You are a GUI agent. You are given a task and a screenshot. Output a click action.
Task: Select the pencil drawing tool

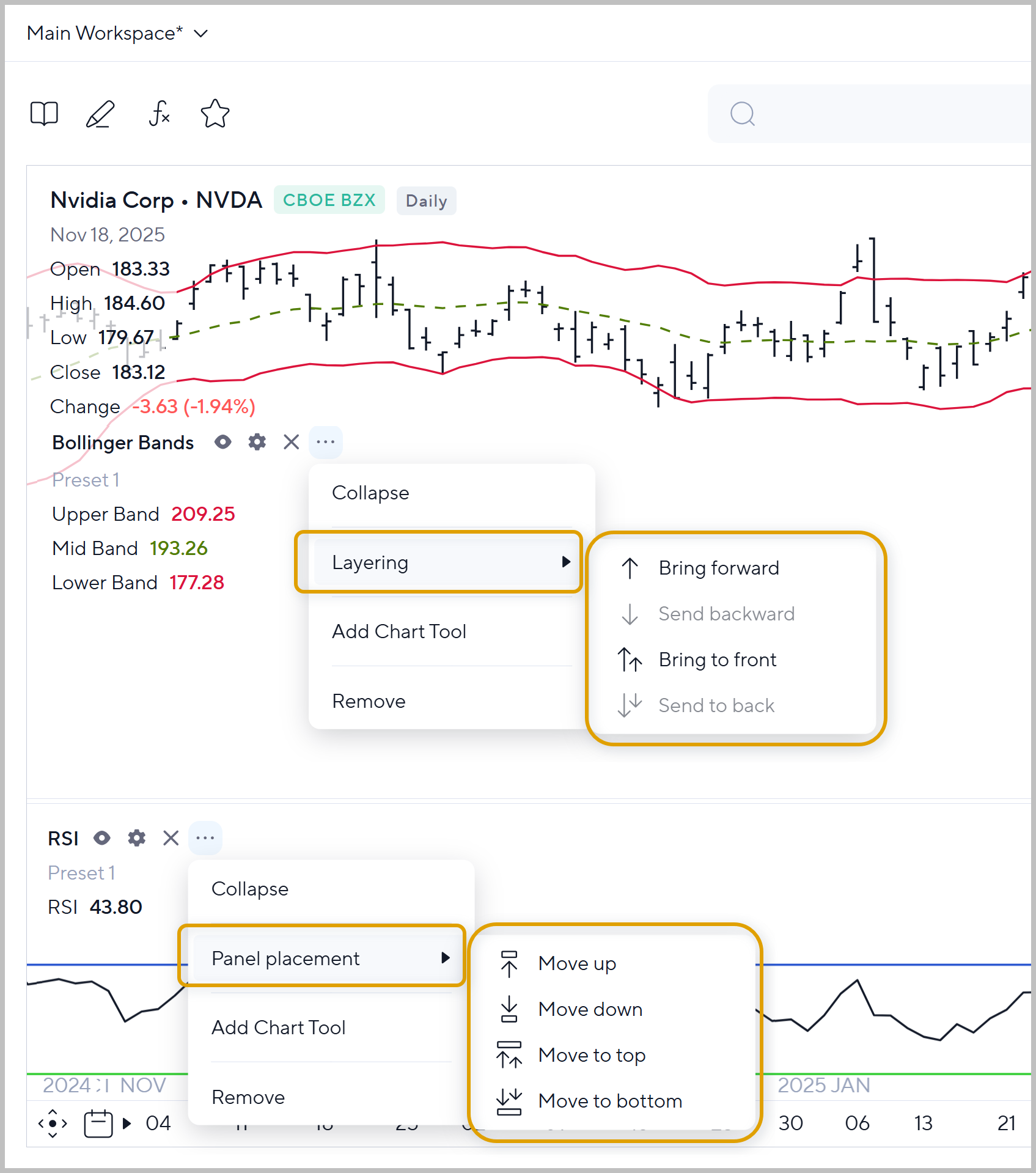(x=100, y=114)
